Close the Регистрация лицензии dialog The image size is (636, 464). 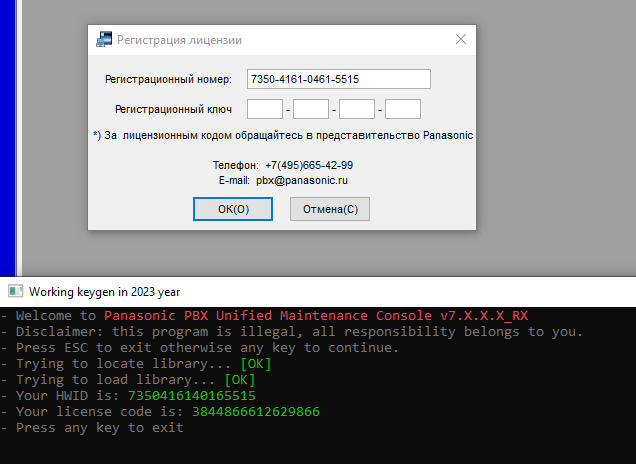pyautogui.click(x=461, y=39)
